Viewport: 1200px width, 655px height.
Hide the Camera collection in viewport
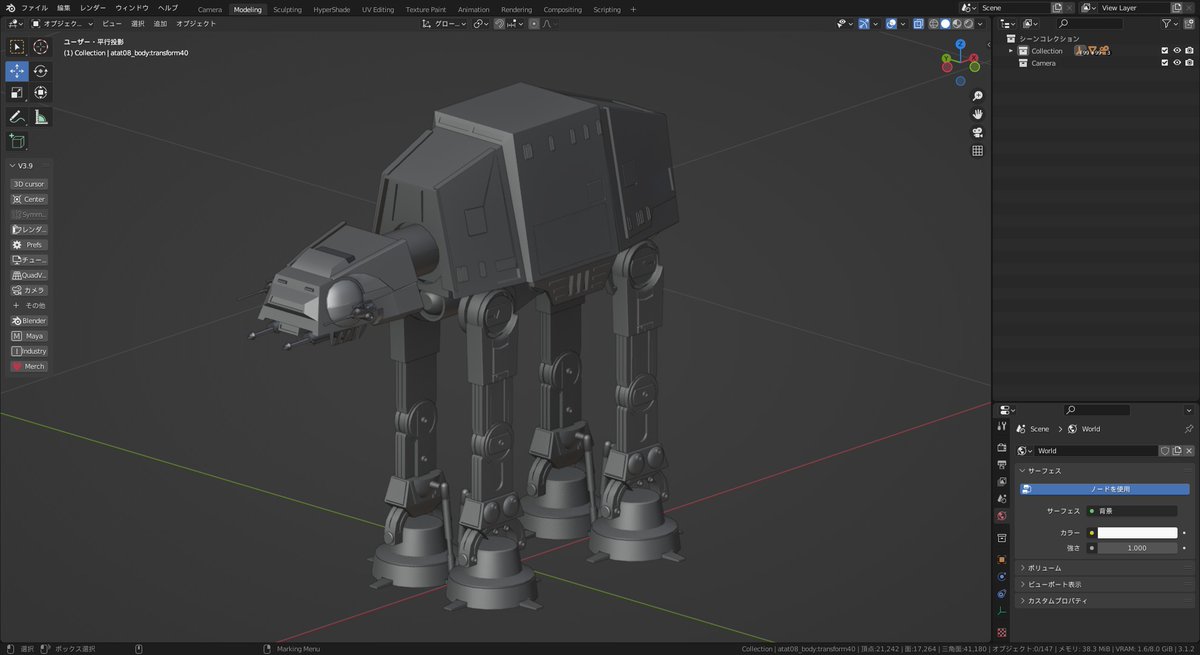(x=1177, y=63)
